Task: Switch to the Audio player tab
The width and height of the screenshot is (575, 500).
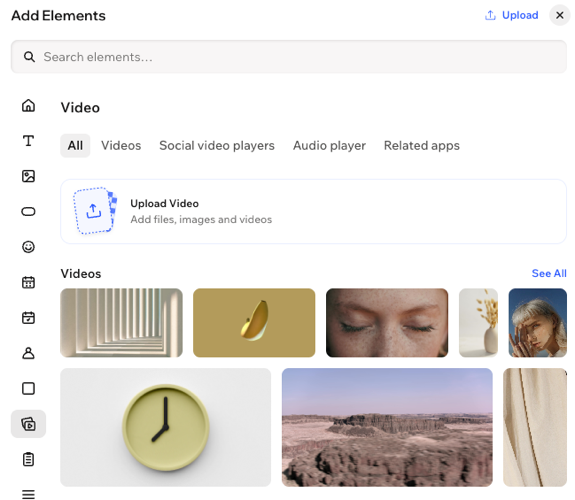Action: pyautogui.click(x=329, y=146)
